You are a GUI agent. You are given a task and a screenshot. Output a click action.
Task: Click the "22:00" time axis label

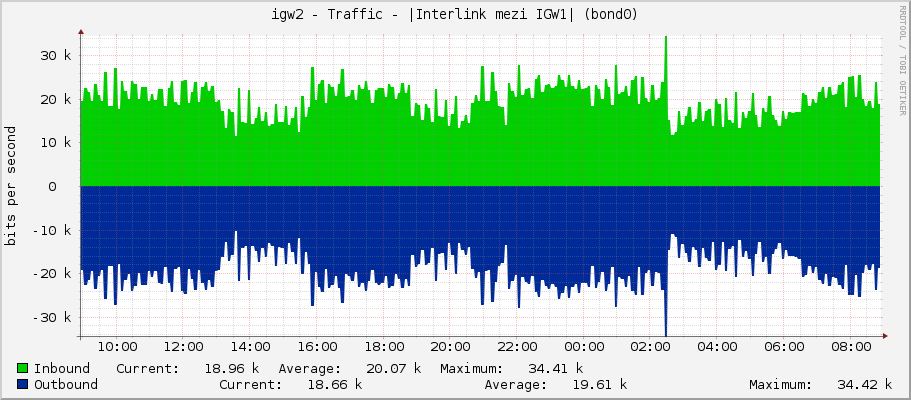[518, 347]
